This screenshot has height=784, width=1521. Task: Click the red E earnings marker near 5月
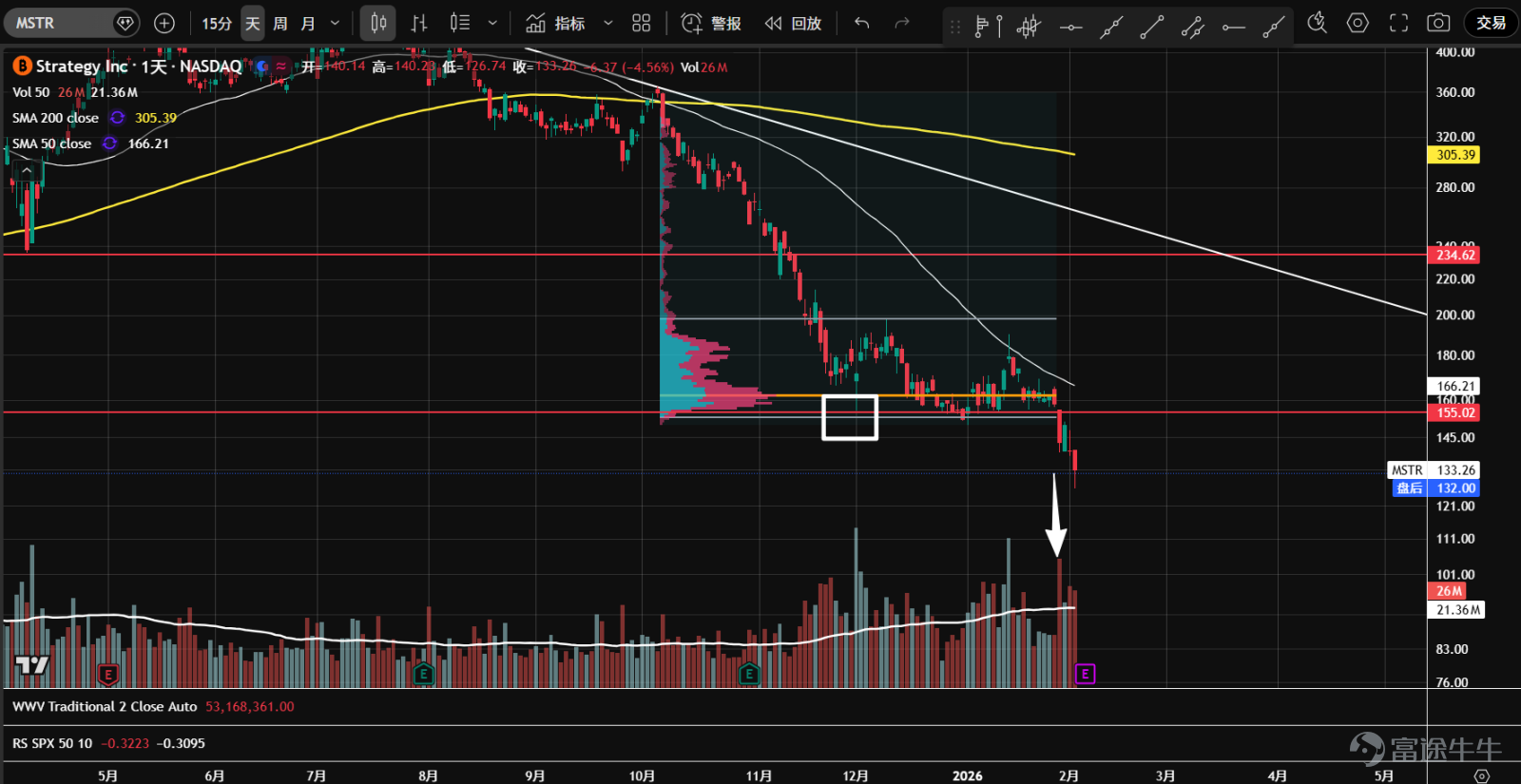click(x=107, y=675)
